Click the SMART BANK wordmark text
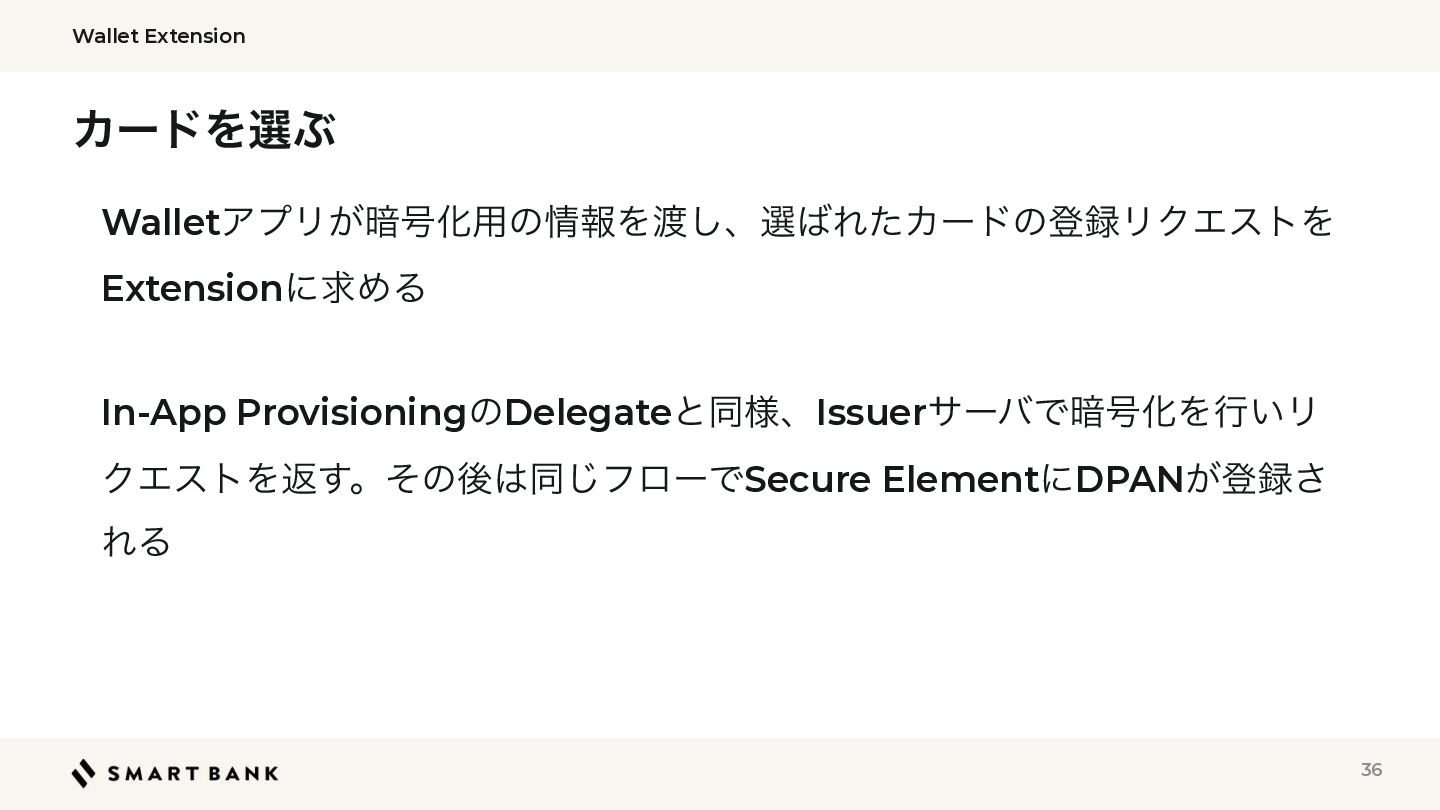Screen dimensions: 1440x810 coord(193,774)
